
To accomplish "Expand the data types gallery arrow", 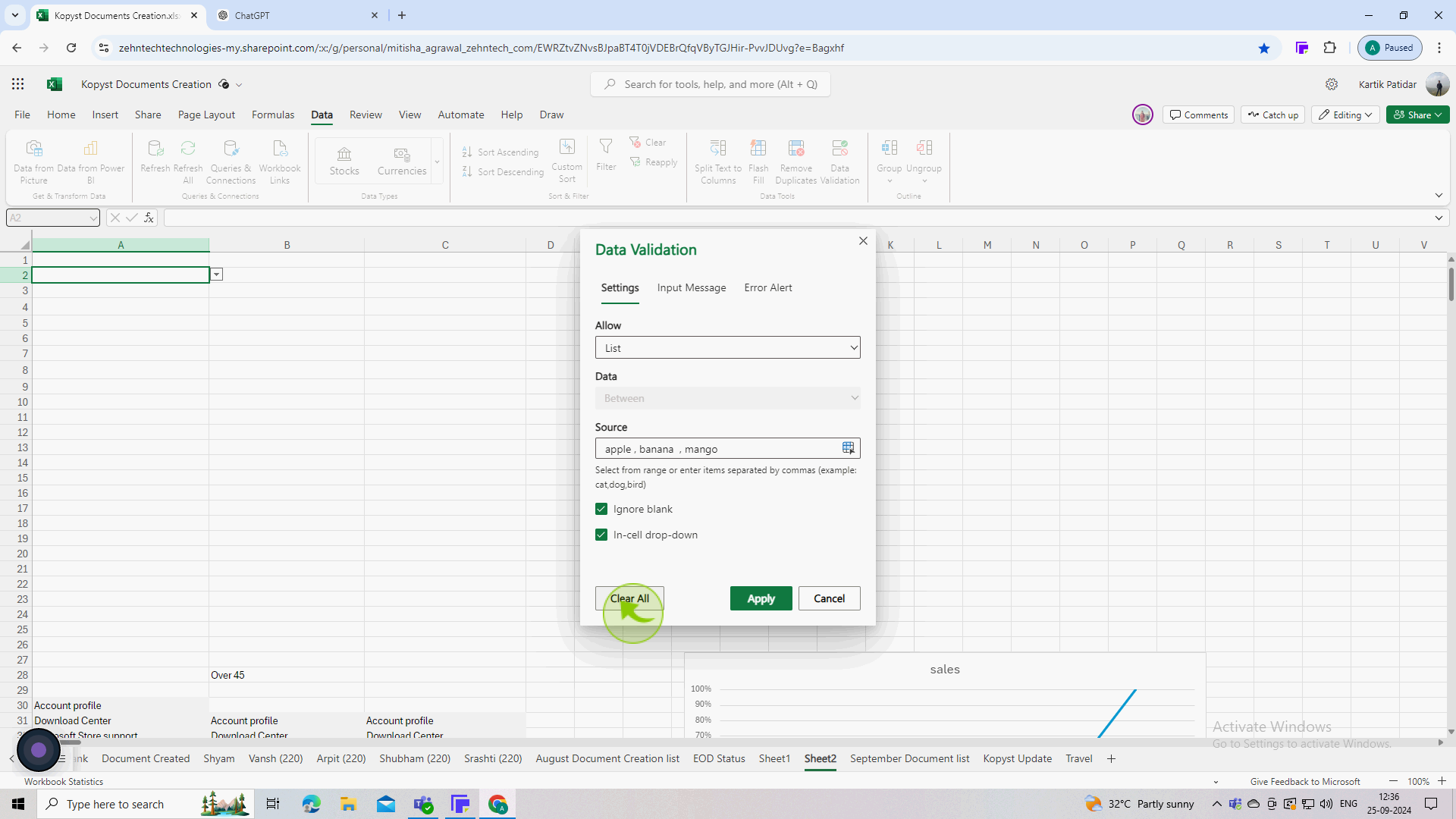I will click(x=437, y=161).
